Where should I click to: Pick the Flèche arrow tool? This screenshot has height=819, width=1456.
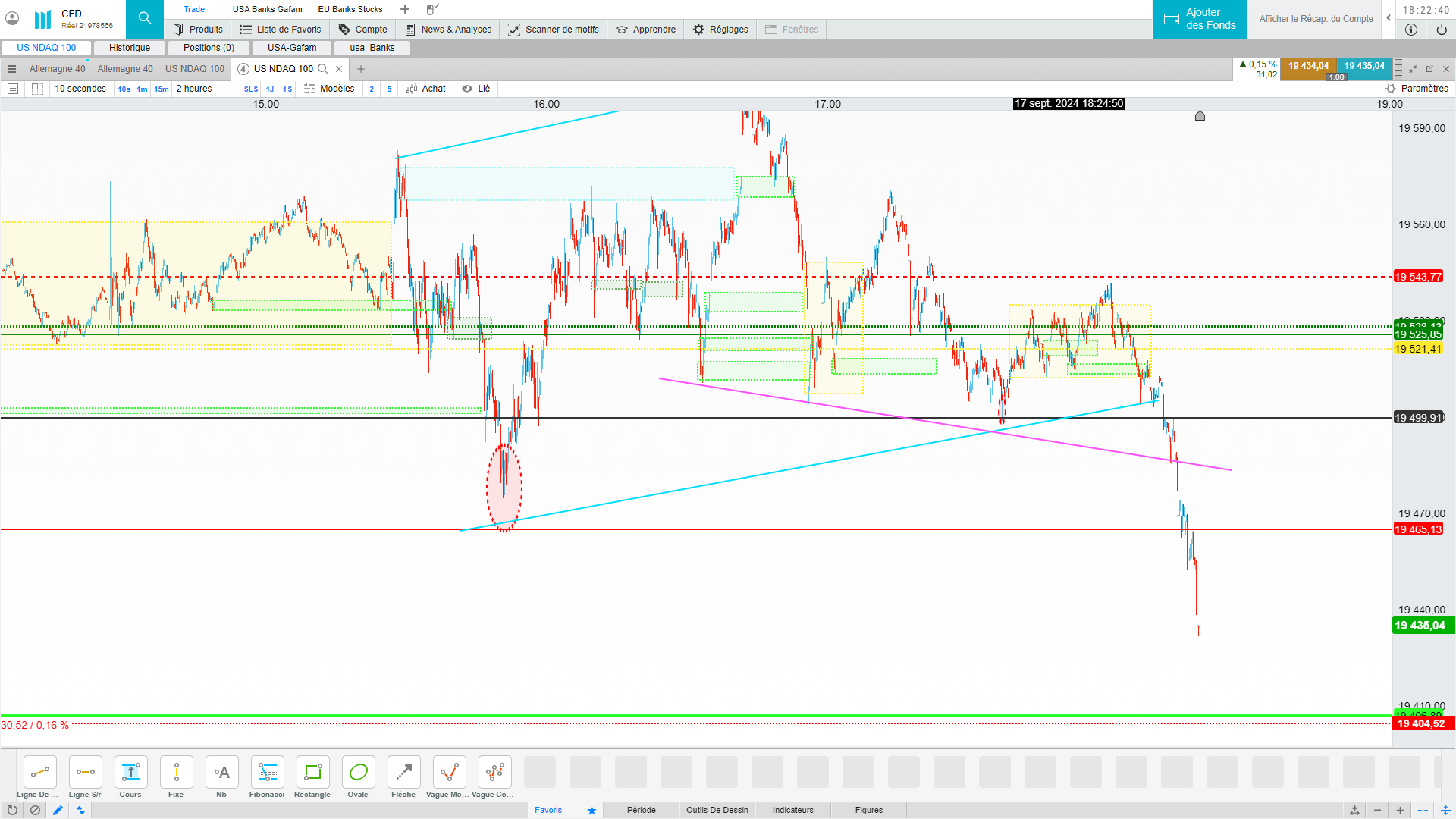403,773
